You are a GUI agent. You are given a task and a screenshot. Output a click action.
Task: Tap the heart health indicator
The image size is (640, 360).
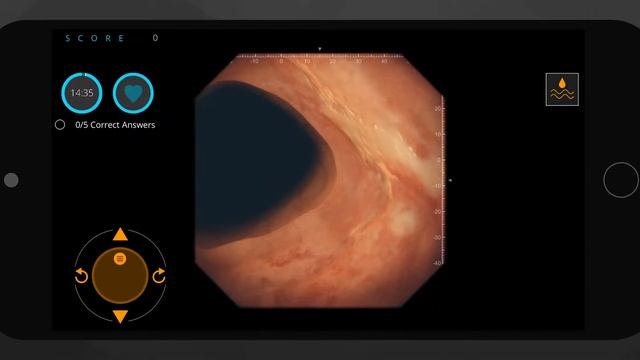133,93
